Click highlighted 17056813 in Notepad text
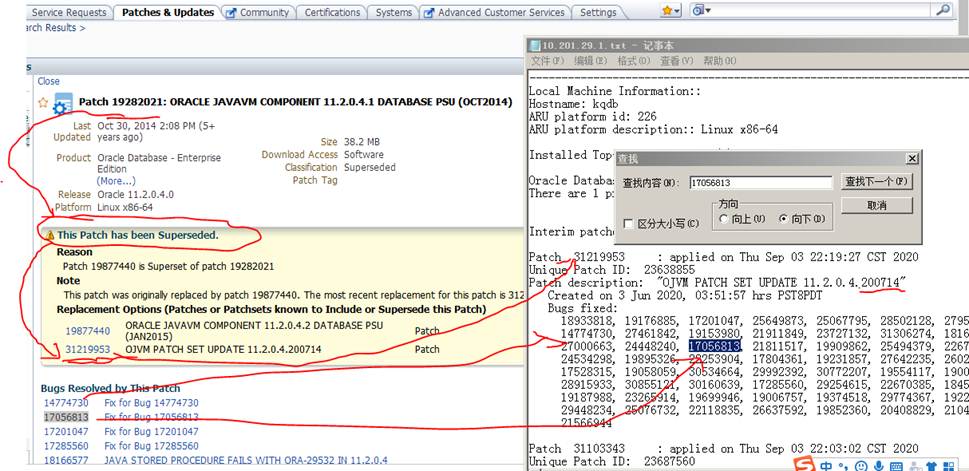Screen dimensions: 969x471 [x=714, y=346]
